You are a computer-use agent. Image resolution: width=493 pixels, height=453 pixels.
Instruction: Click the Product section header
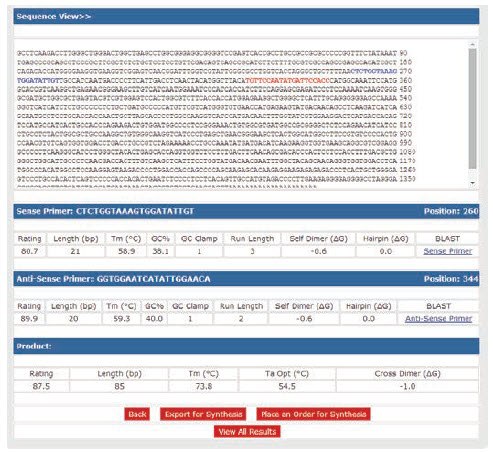point(246,346)
